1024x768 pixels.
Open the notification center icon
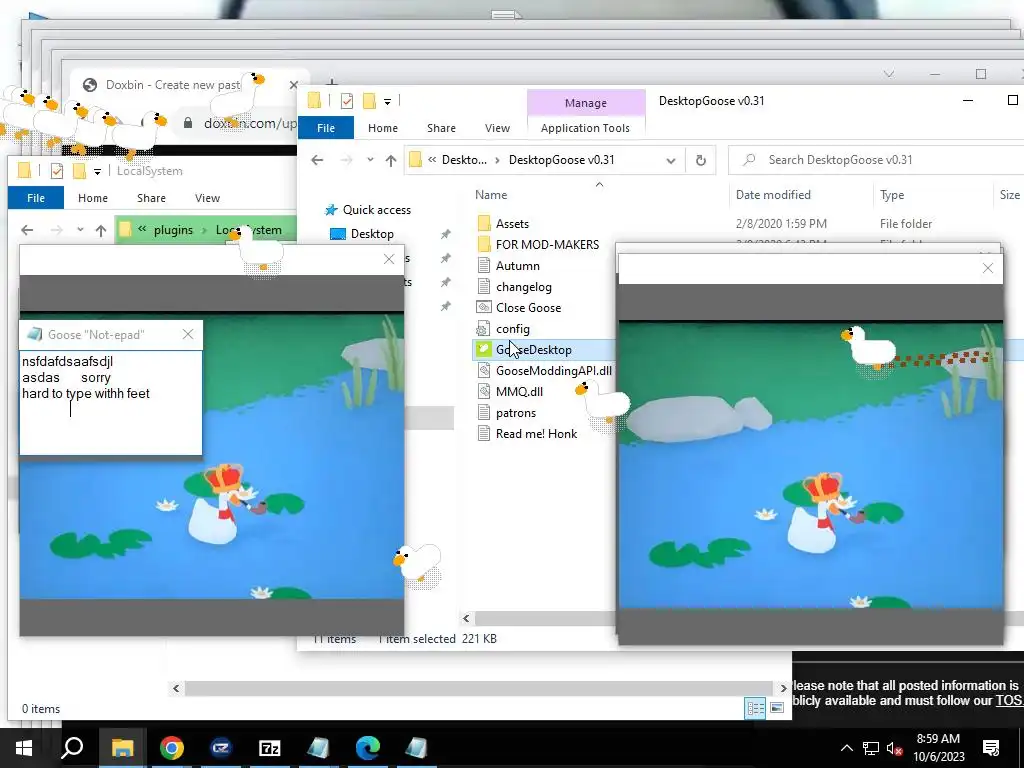pyautogui.click(x=991, y=748)
